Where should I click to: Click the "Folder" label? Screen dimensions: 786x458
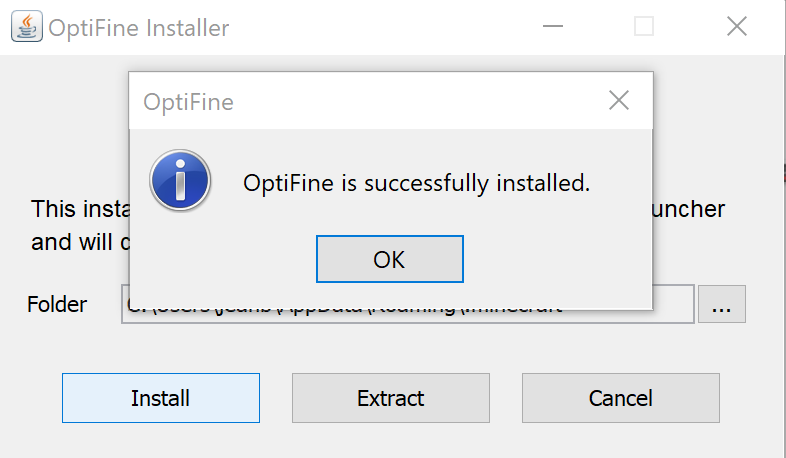57,304
